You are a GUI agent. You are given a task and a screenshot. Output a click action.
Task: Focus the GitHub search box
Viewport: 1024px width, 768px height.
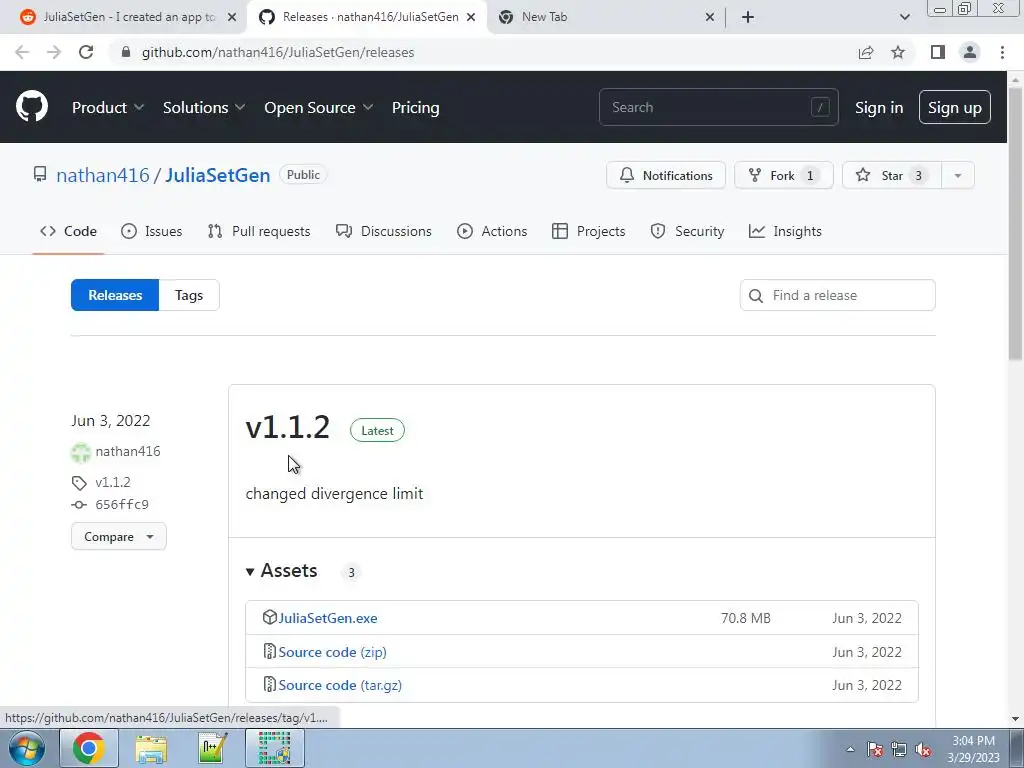click(718, 107)
